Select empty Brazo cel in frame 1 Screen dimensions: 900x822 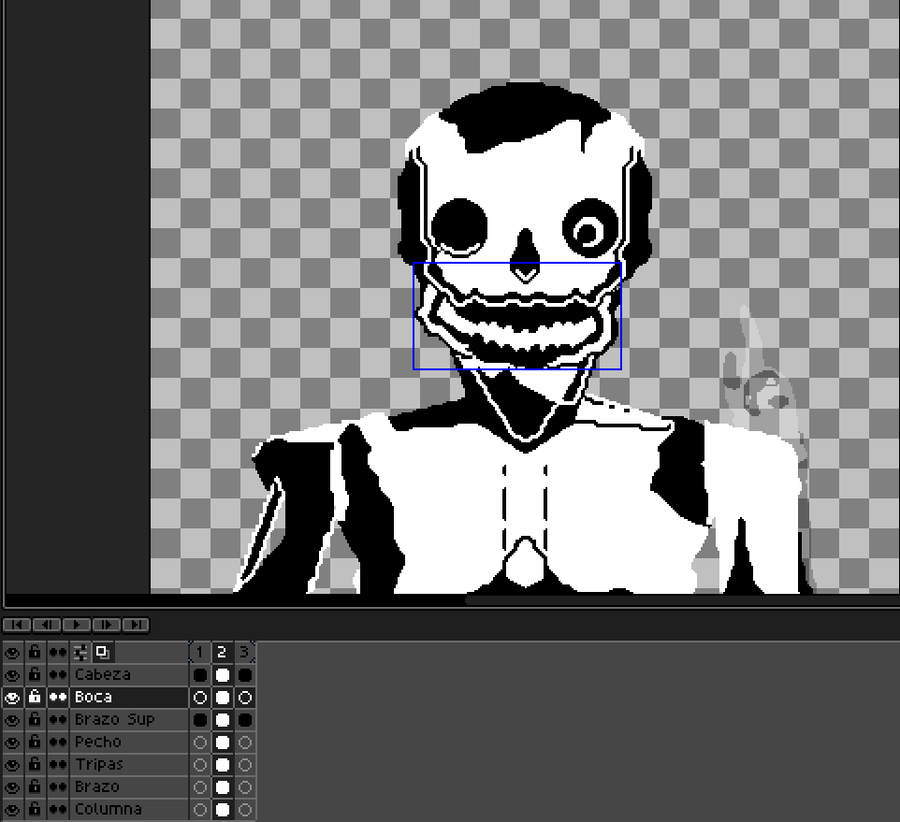point(200,786)
